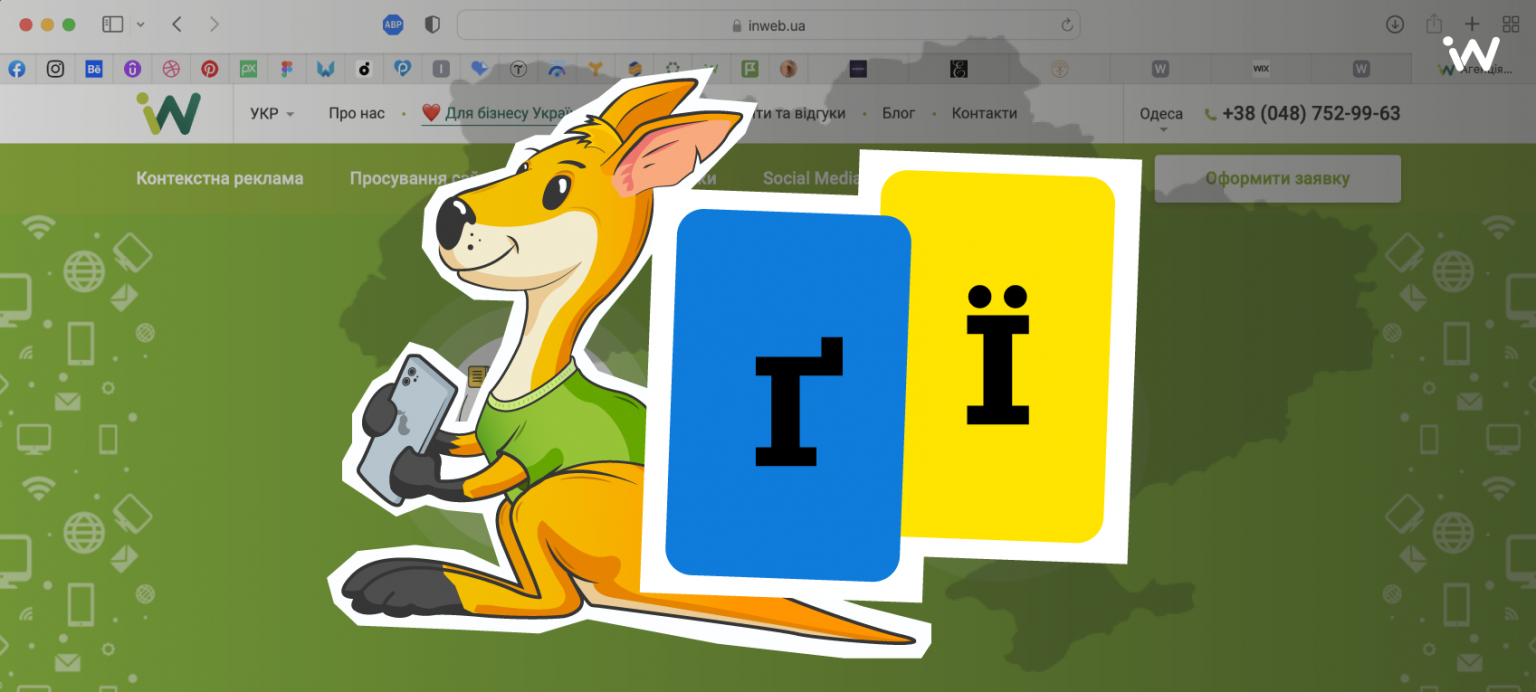Viewport: 1536px width, 692px height.
Task: Open the green dotted circle icon tab
Action: (x=672, y=69)
